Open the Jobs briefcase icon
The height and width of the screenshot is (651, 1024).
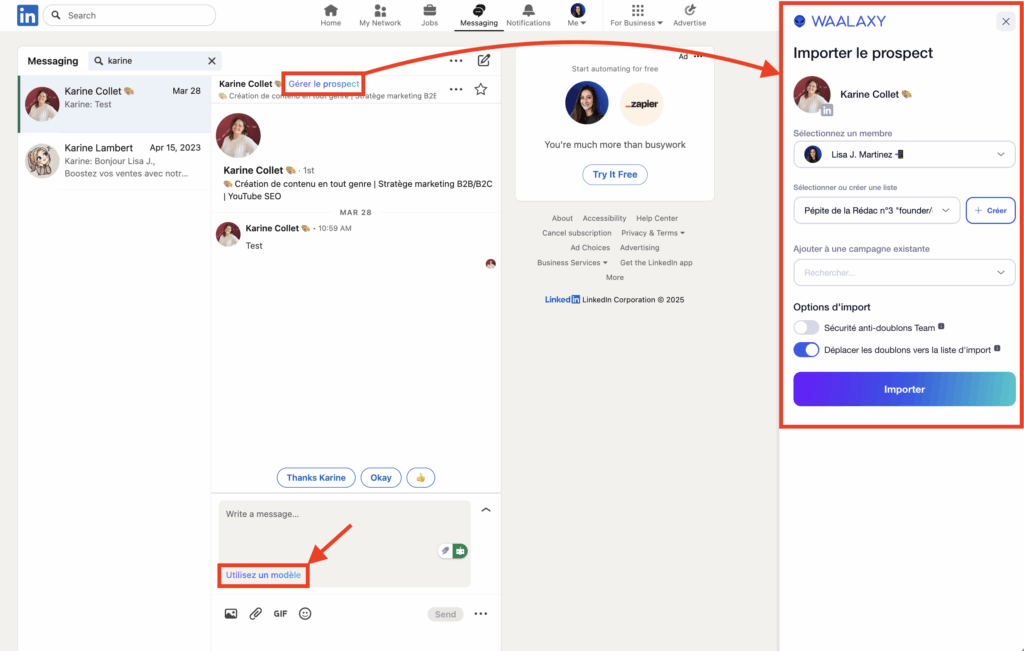tap(429, 12)
